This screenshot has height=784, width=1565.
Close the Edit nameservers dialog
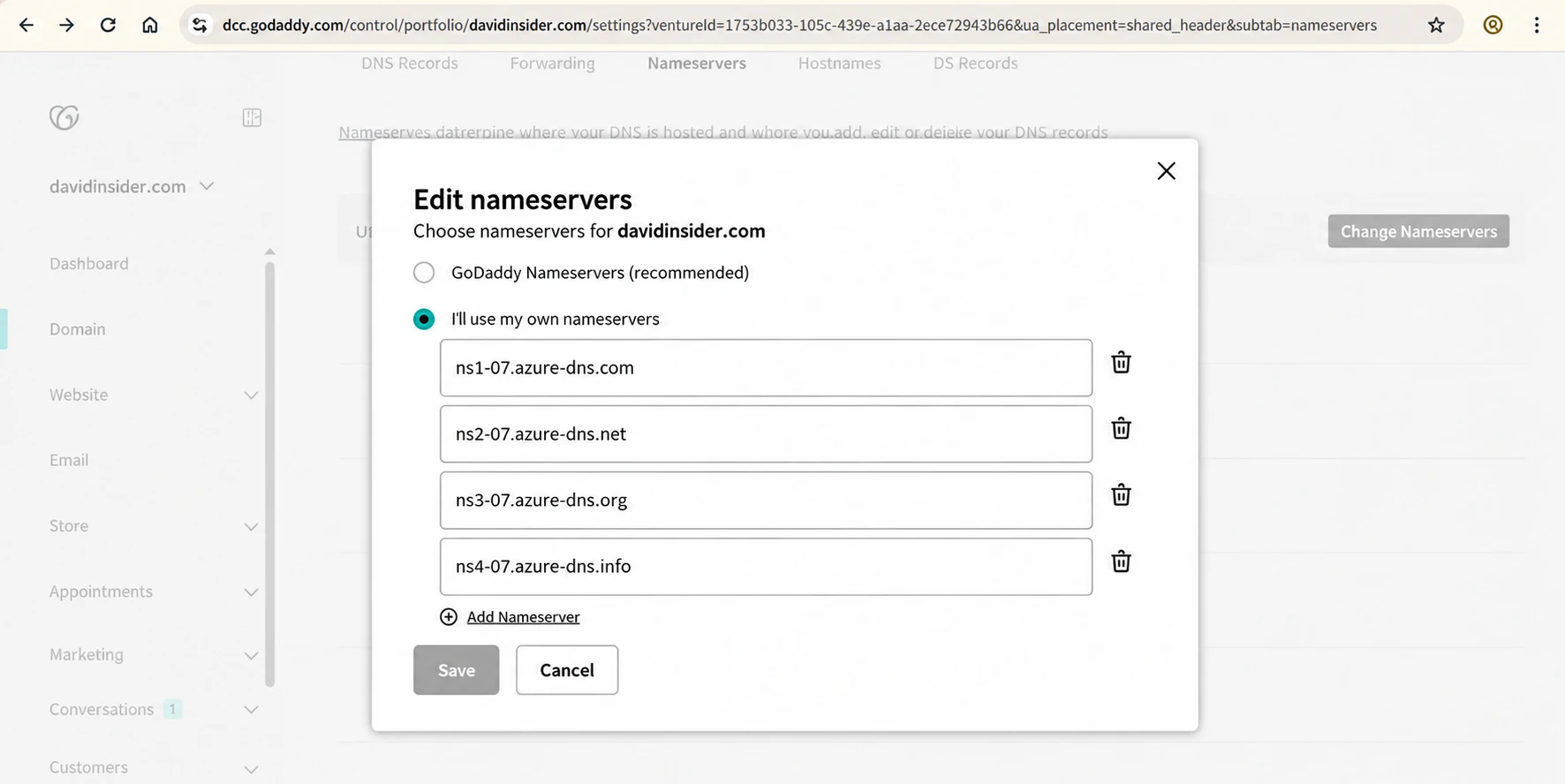1166,170
